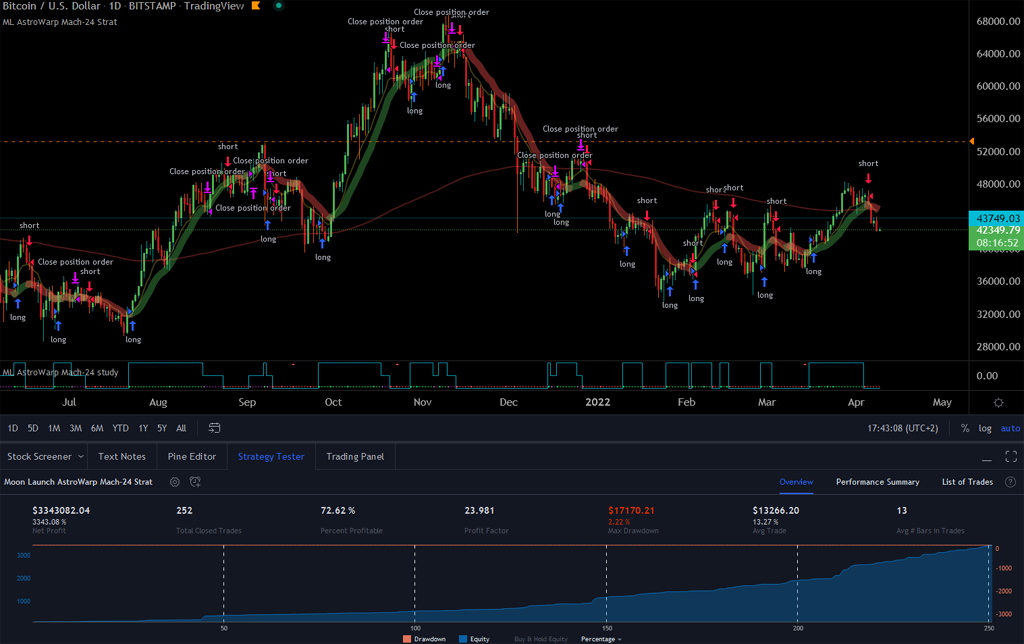Screen dimensions: 1024x644
Task: Toggle Drawdown series in equity chart
Action: point(424,639)
